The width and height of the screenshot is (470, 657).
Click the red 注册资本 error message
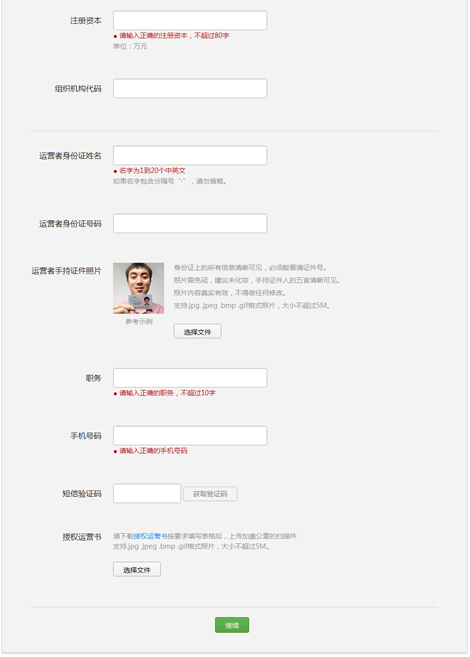click(x=171, y=36)
